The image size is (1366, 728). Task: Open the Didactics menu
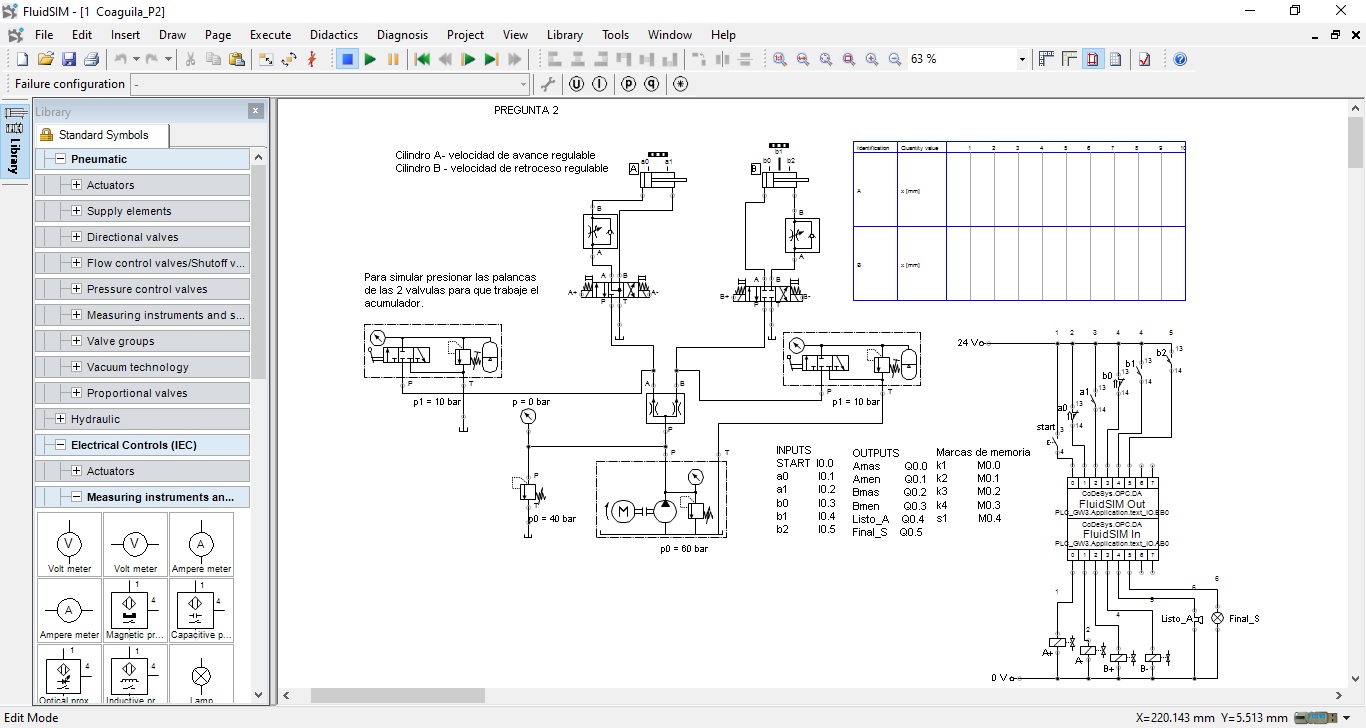(334, 34)
